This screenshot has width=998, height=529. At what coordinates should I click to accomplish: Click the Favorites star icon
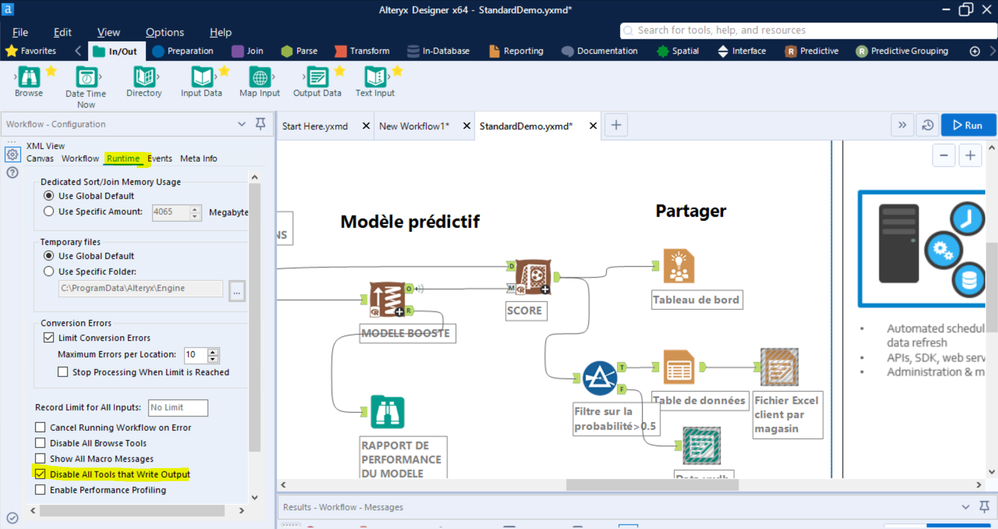pos(11,51)
